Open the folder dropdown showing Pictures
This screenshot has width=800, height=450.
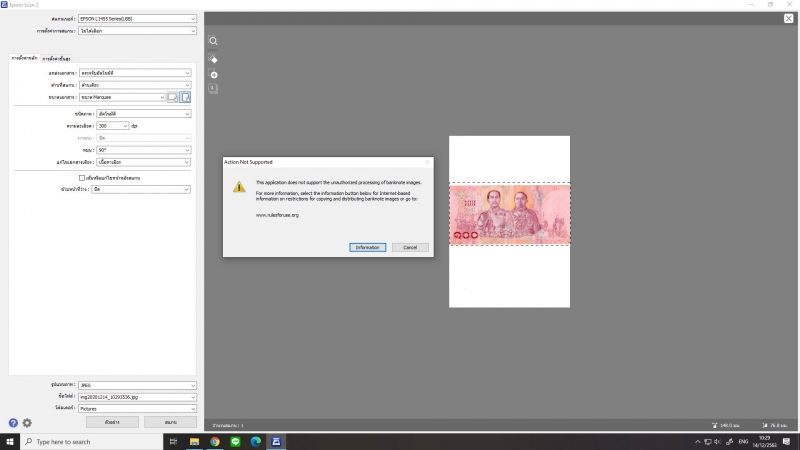coord(137,409)
